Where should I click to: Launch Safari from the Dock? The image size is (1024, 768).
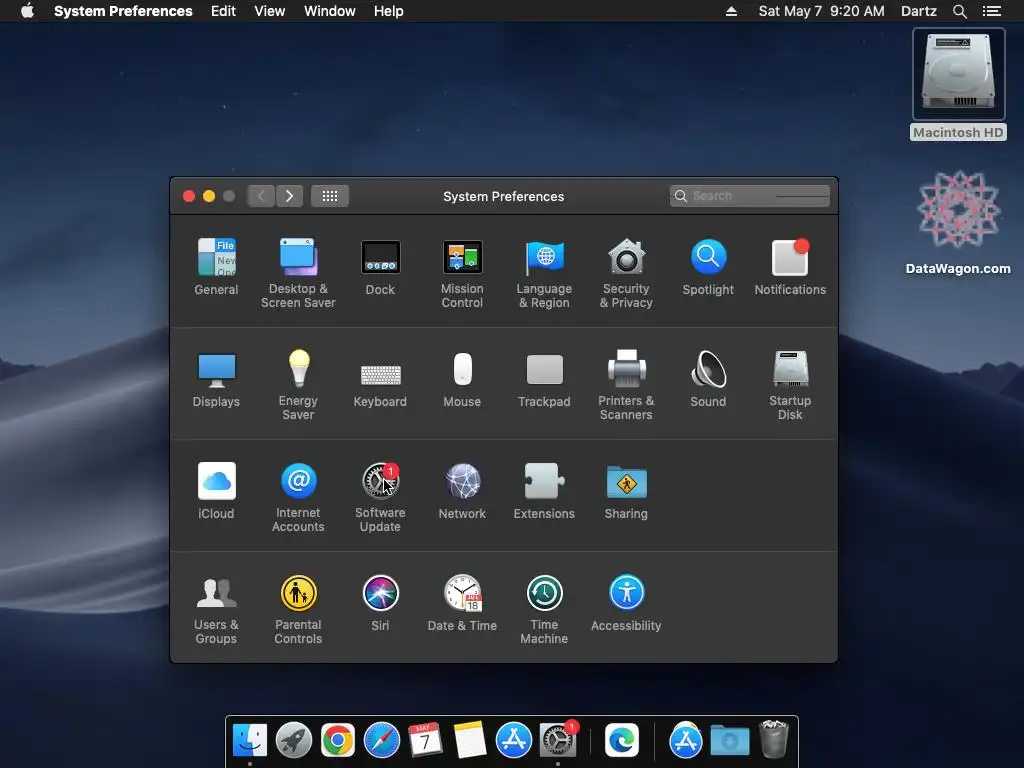point(381,740)
